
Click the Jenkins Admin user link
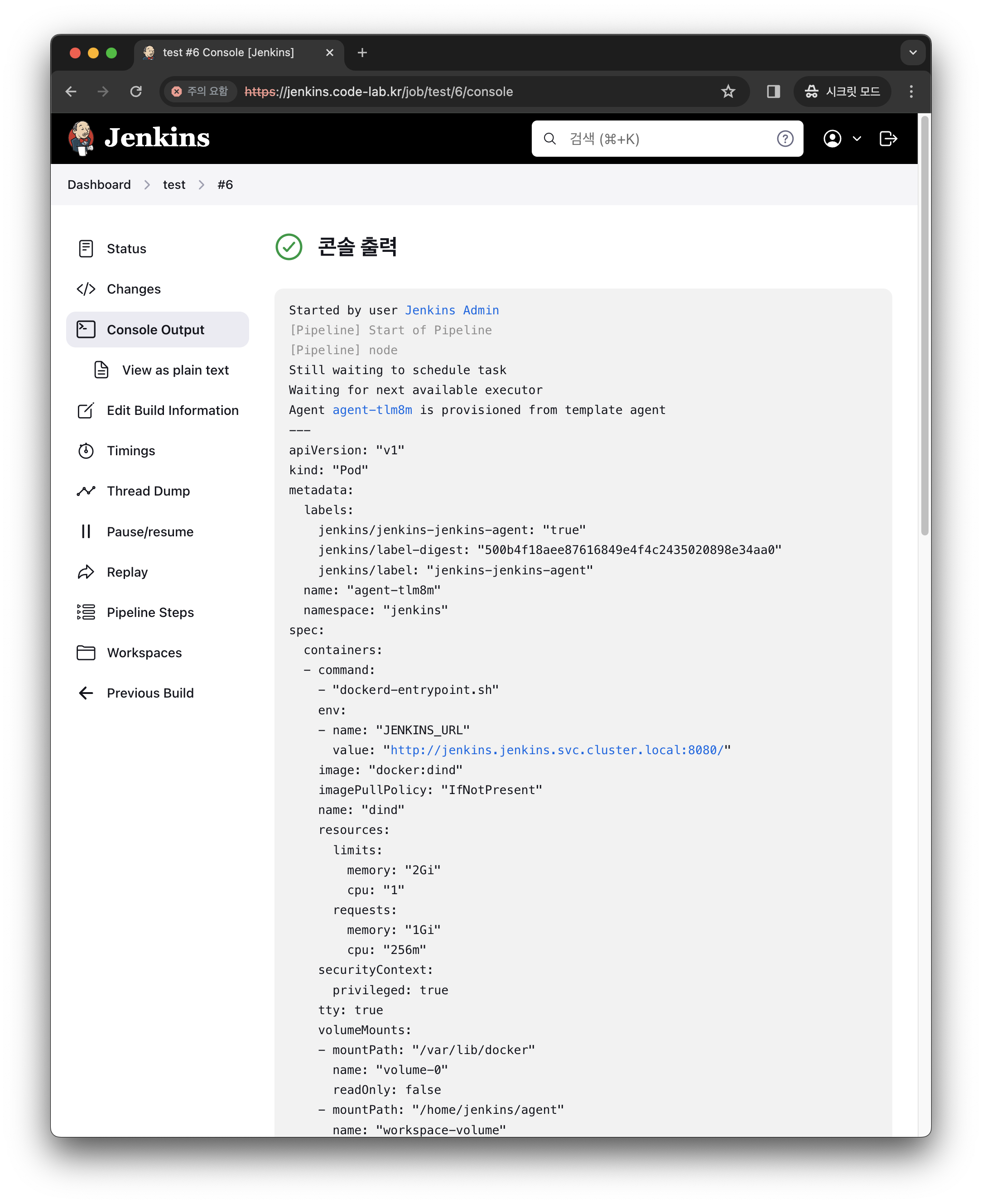point(452,310)
